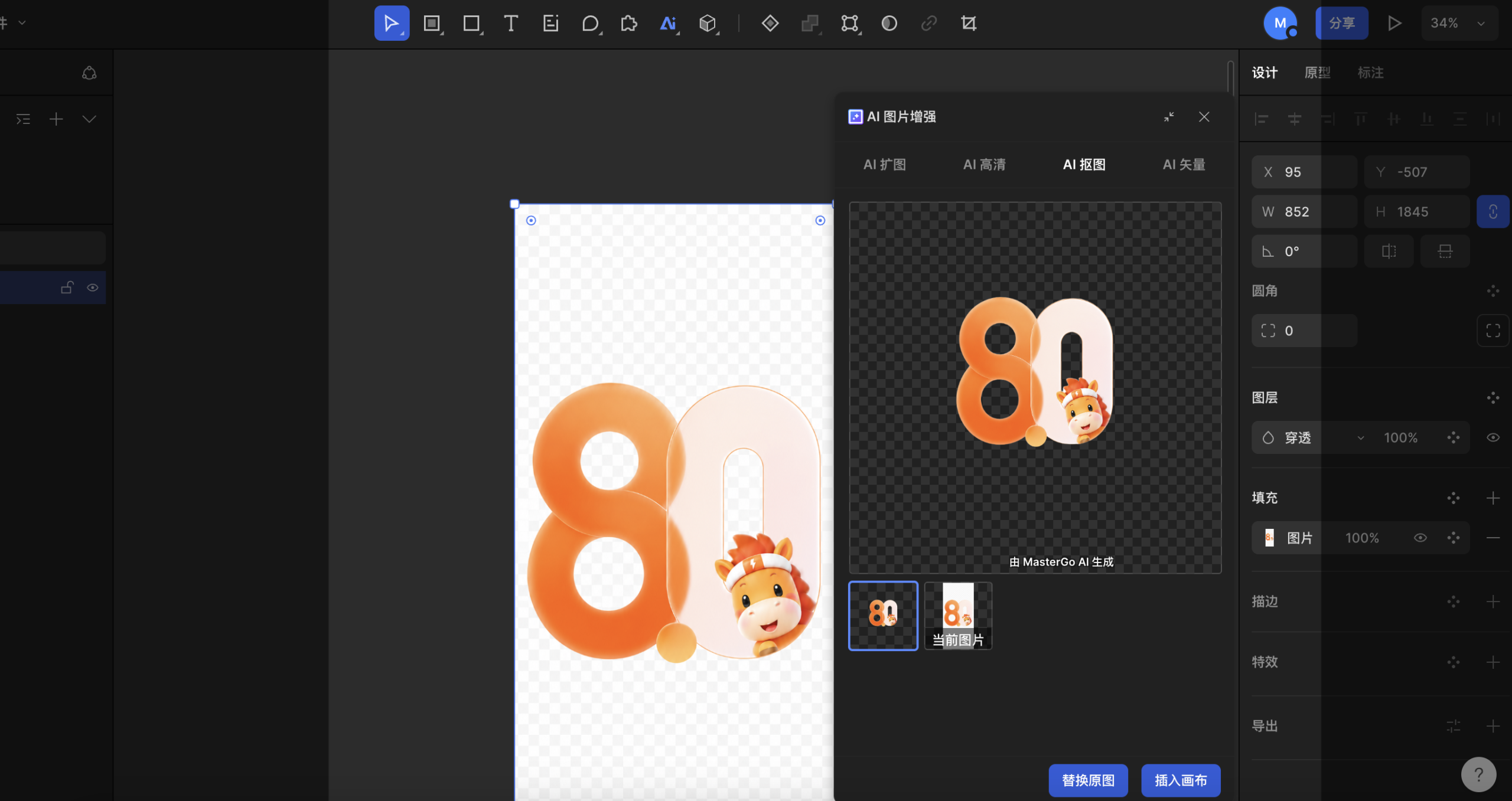Screen dimensions: 1512x801
Task: Open the AI tools icon
Action: coord(668,23)
